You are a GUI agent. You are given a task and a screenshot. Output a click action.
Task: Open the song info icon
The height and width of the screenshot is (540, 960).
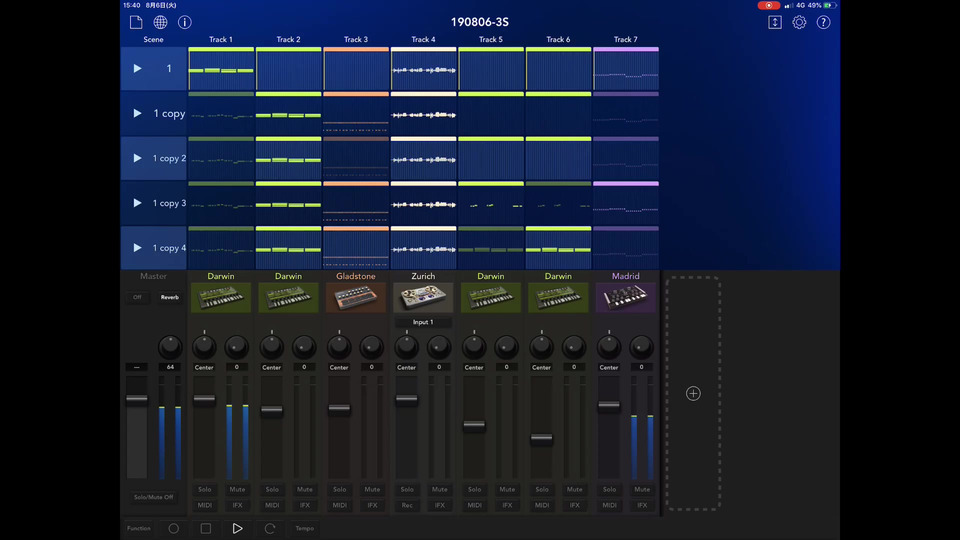point(185,22)
